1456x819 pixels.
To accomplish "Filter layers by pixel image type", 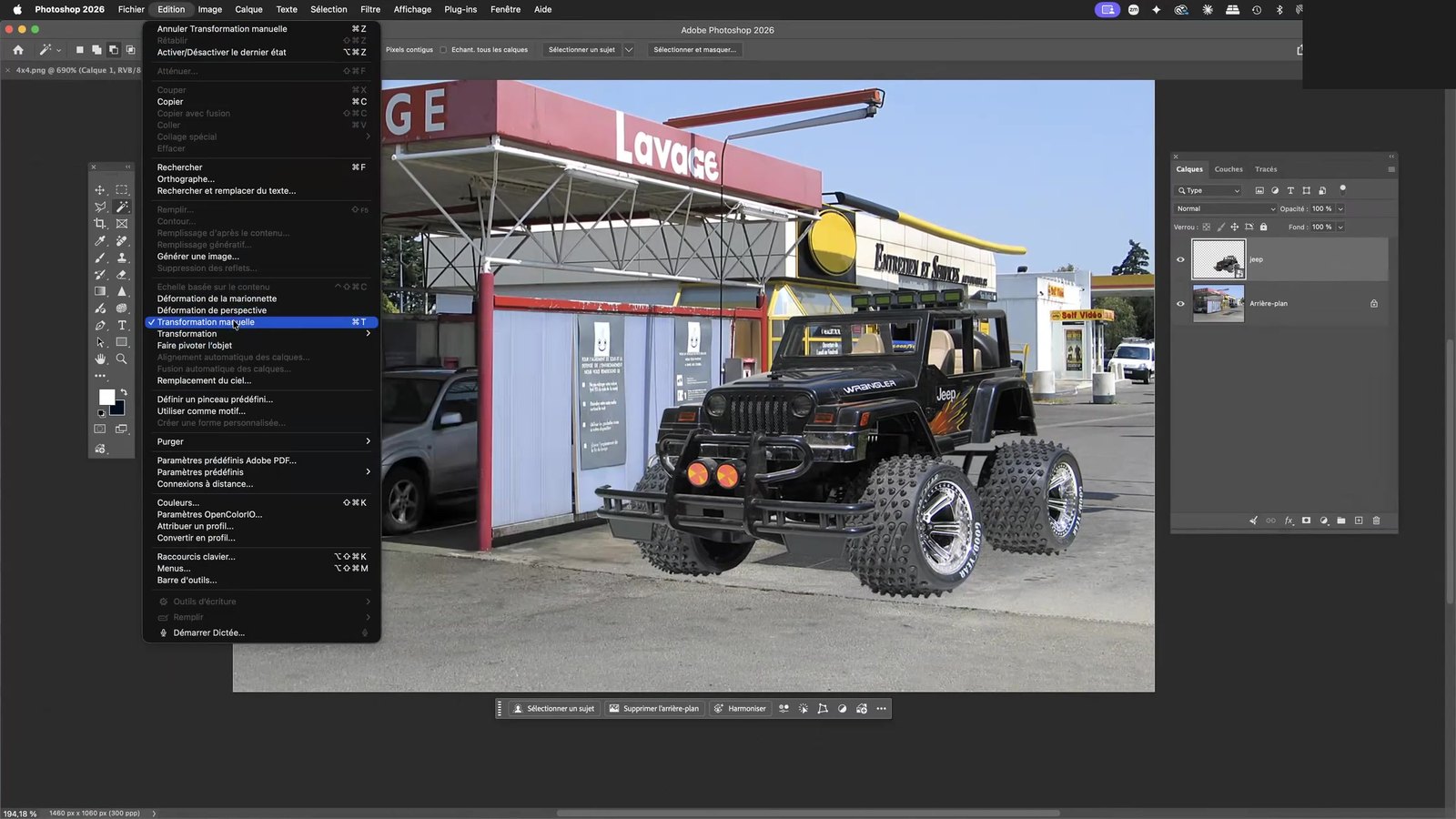I will coord(1259,190).
